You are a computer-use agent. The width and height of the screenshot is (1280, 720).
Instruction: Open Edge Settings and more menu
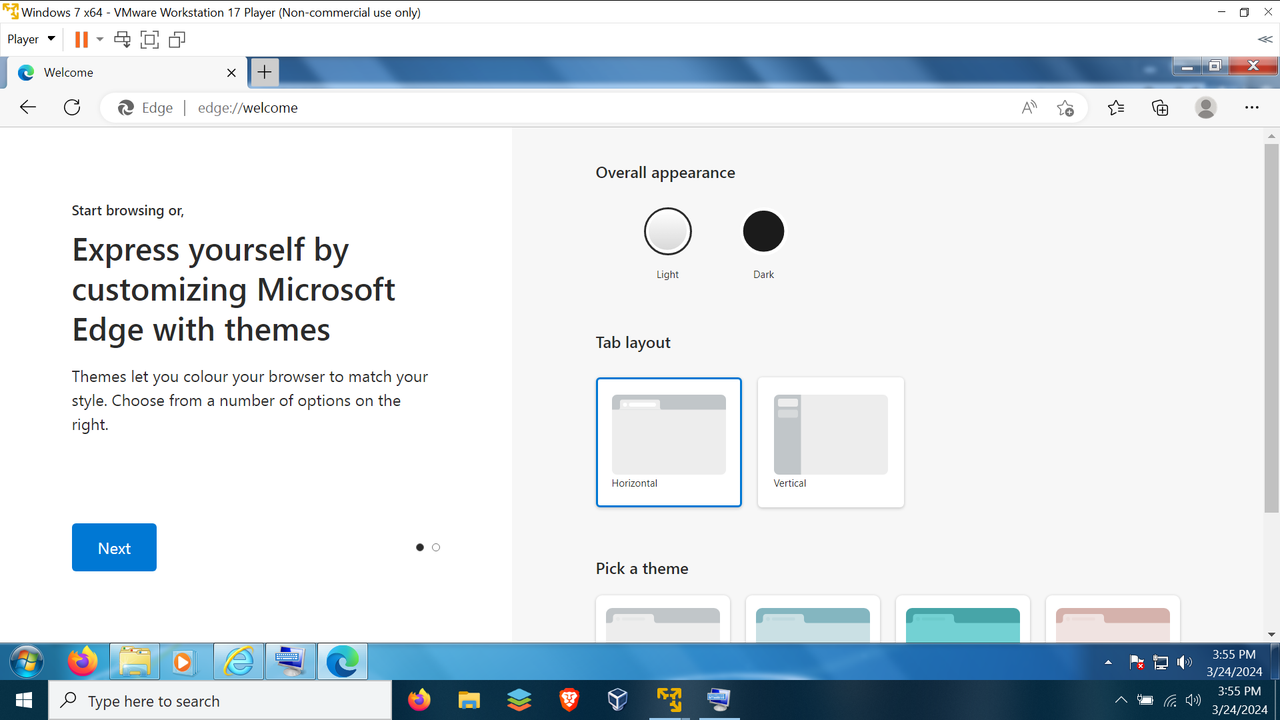click(x=1252, y=108)
